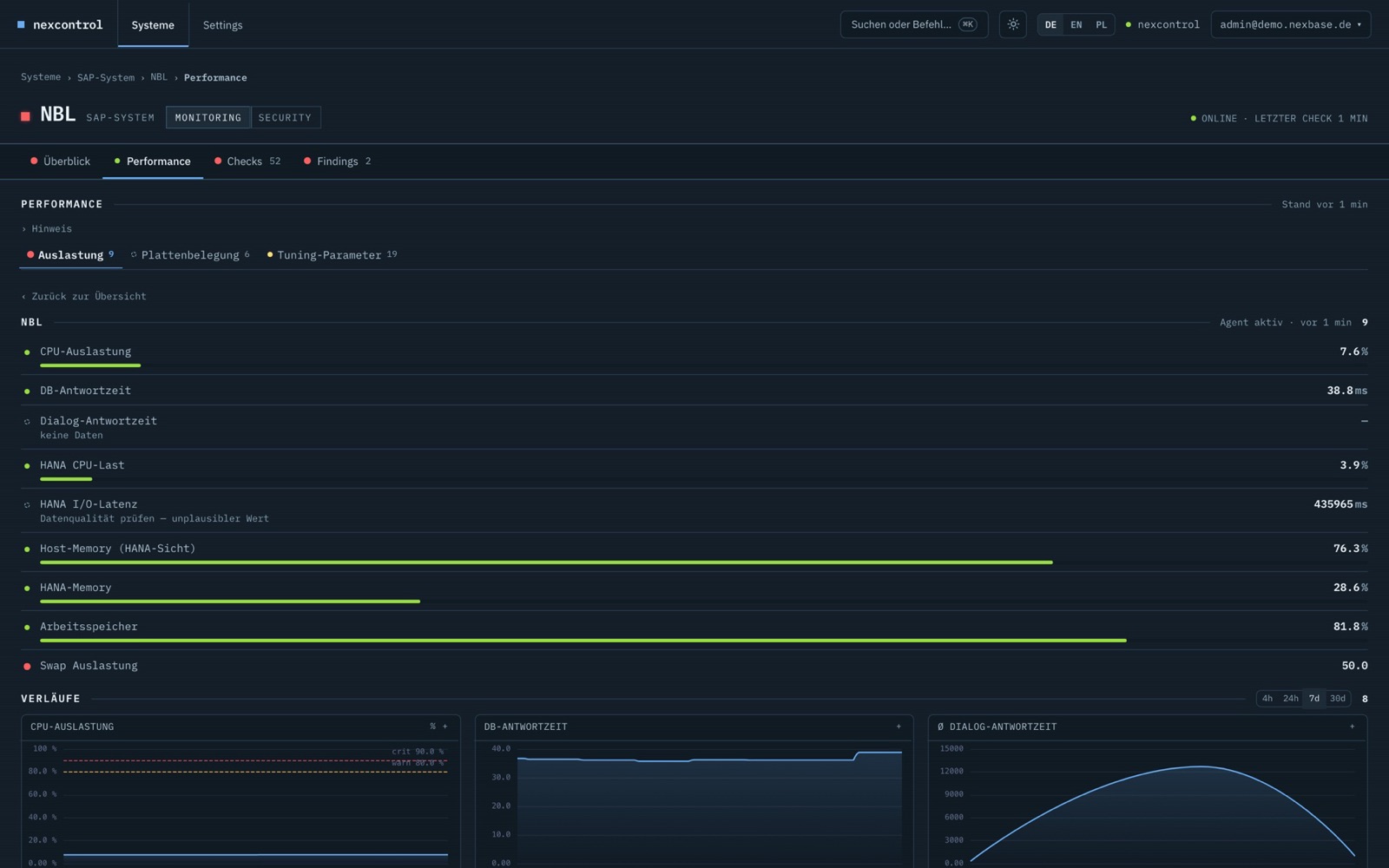Set chart range to 30d
Screen dimensions: 1389x868
click(1338, 699)
